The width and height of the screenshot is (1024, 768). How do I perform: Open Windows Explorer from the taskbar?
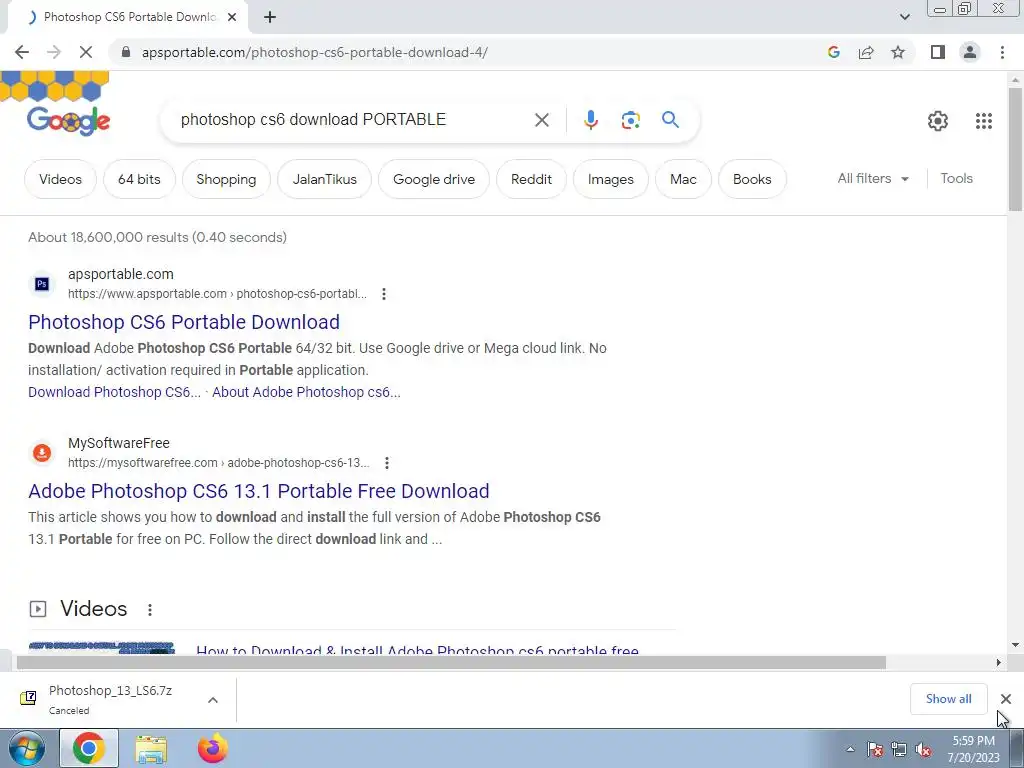tap(151, 749)
